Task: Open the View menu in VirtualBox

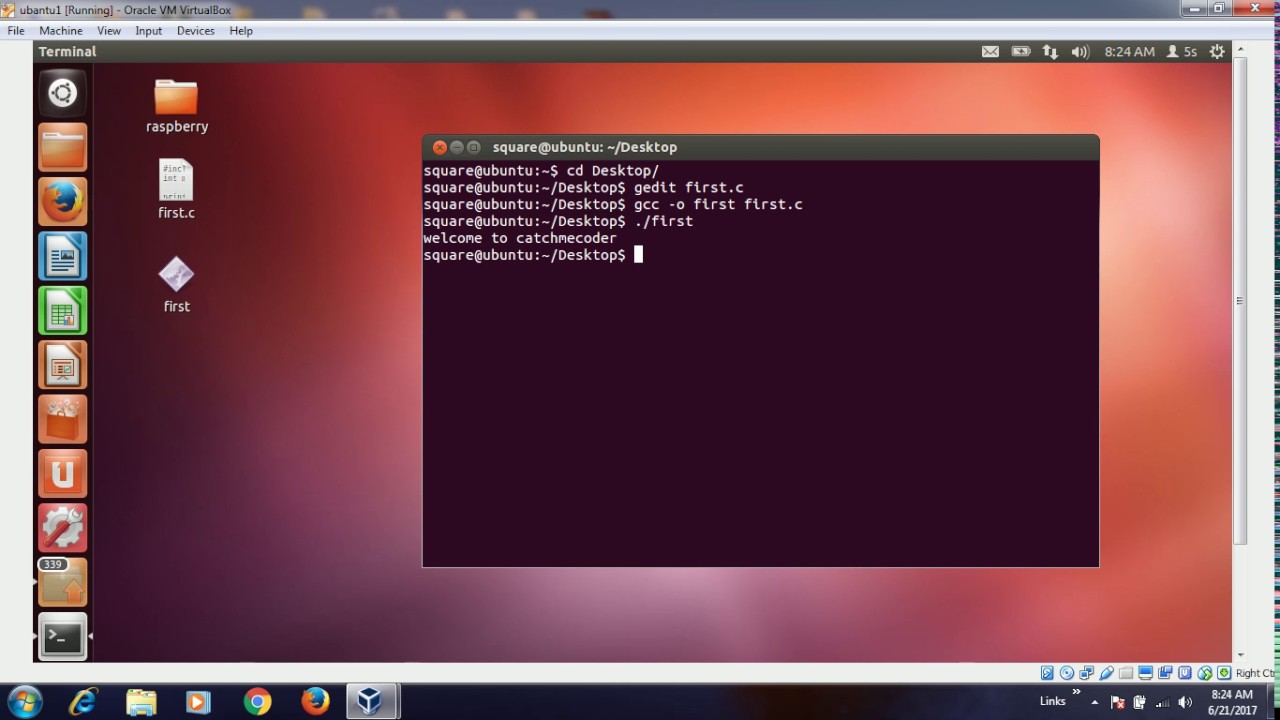Action: [109, 31]
